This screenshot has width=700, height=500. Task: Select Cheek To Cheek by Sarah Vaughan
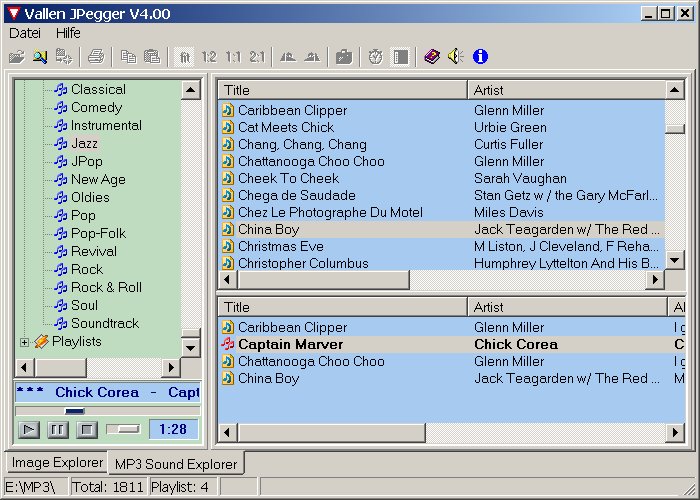tap(442, 178)
